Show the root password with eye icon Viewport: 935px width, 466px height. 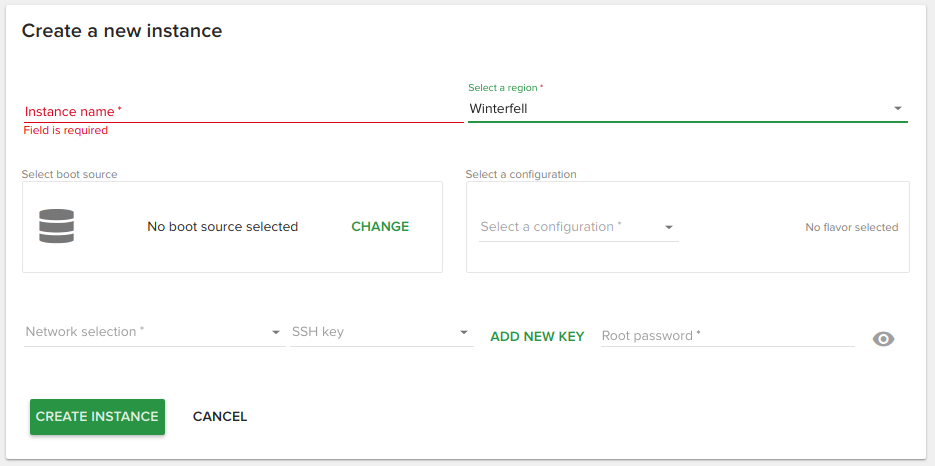click(883, 339)
